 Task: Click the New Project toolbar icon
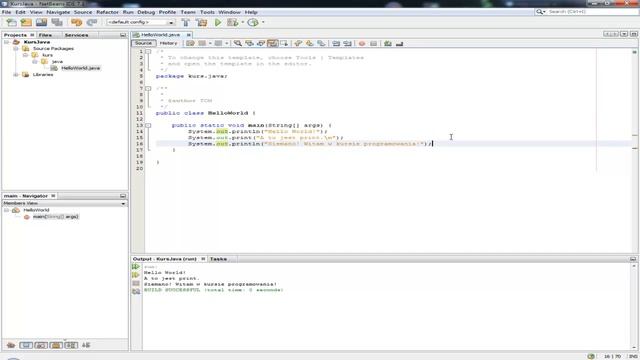click(26, 22)
